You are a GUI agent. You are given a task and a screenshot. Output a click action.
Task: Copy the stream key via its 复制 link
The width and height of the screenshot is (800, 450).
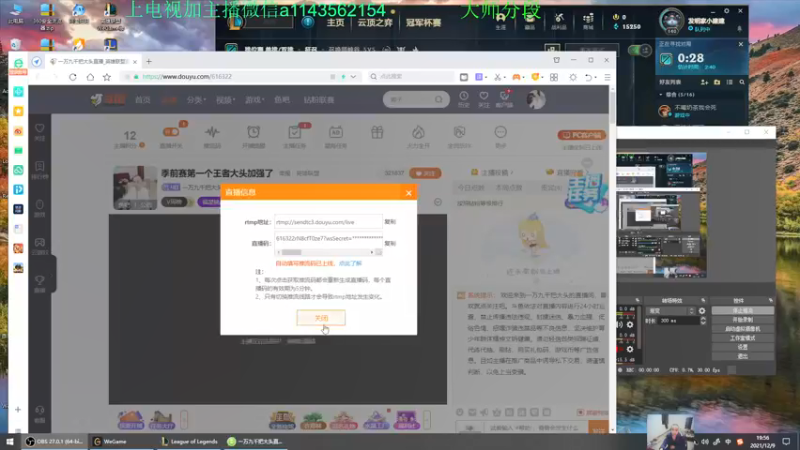click(x=390, y=243)
